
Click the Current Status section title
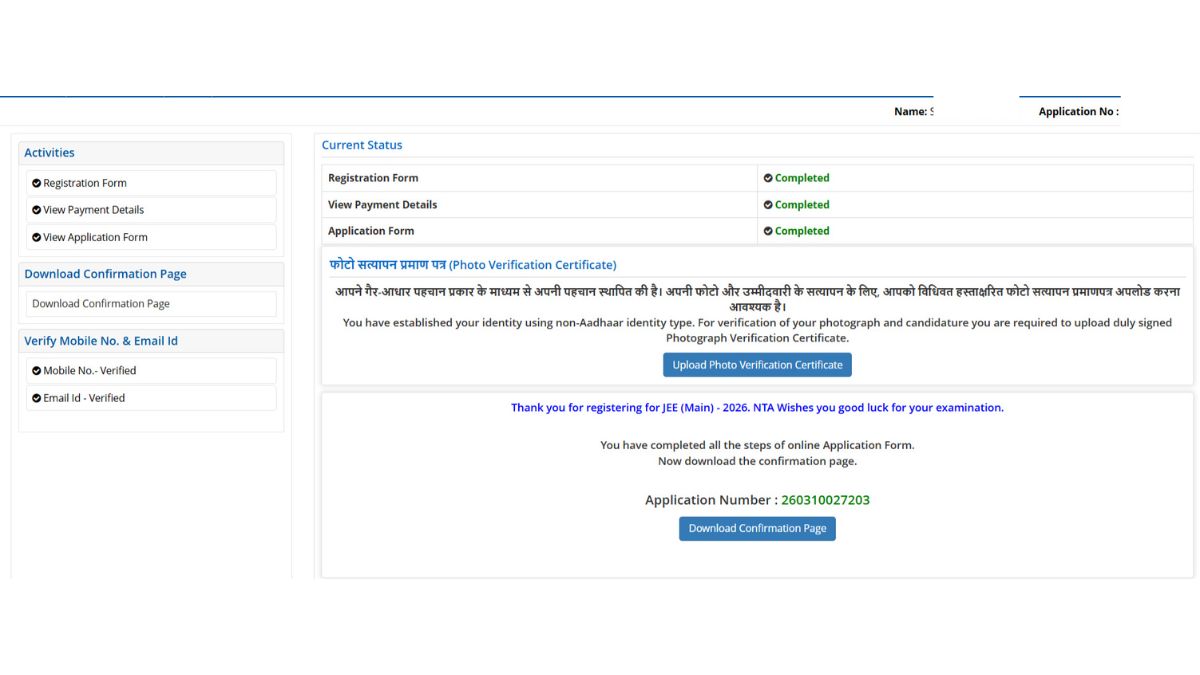tap(362, 145)
